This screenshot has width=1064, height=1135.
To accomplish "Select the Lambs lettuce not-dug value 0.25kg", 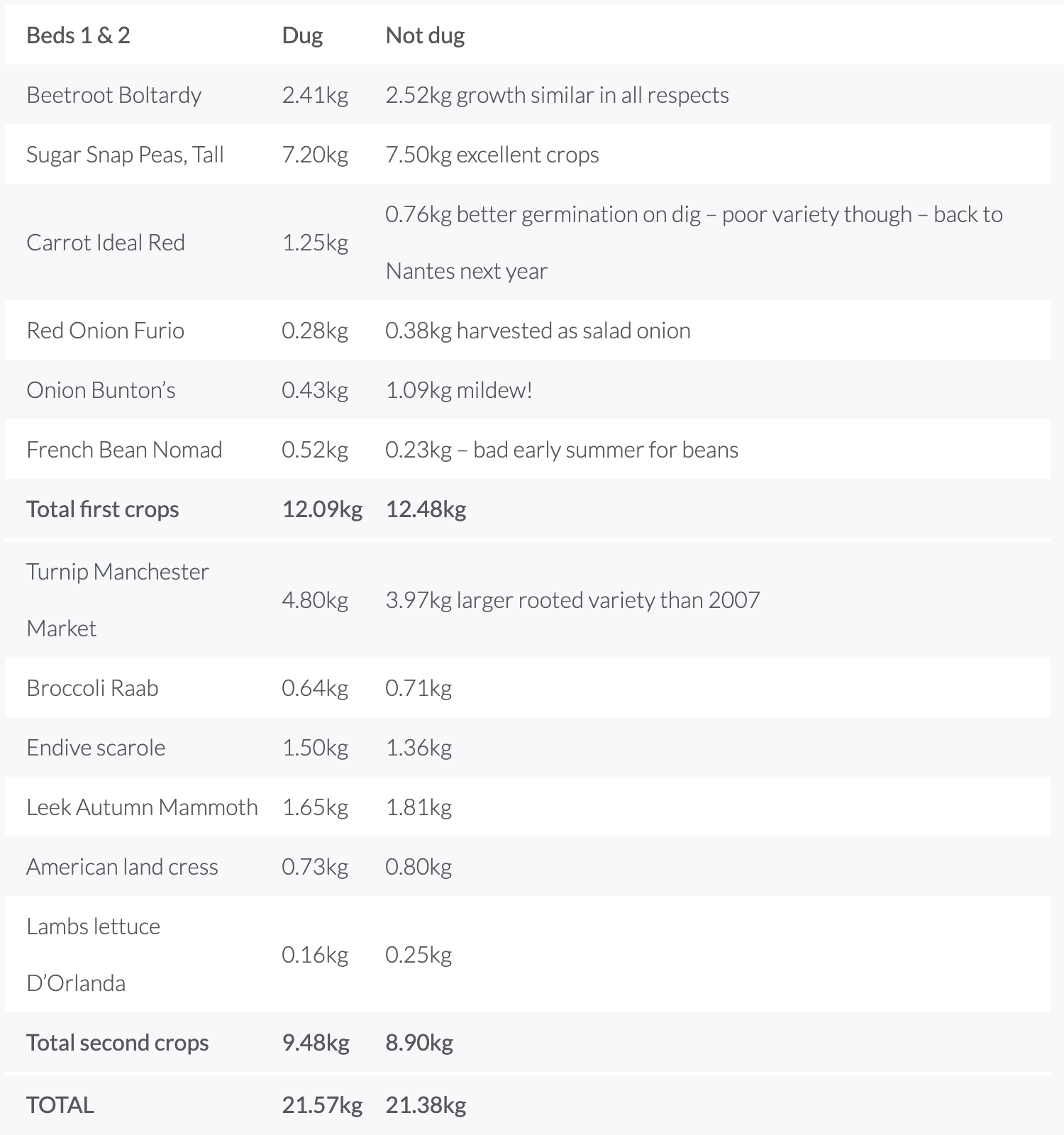I will click(x=419, y=955).
